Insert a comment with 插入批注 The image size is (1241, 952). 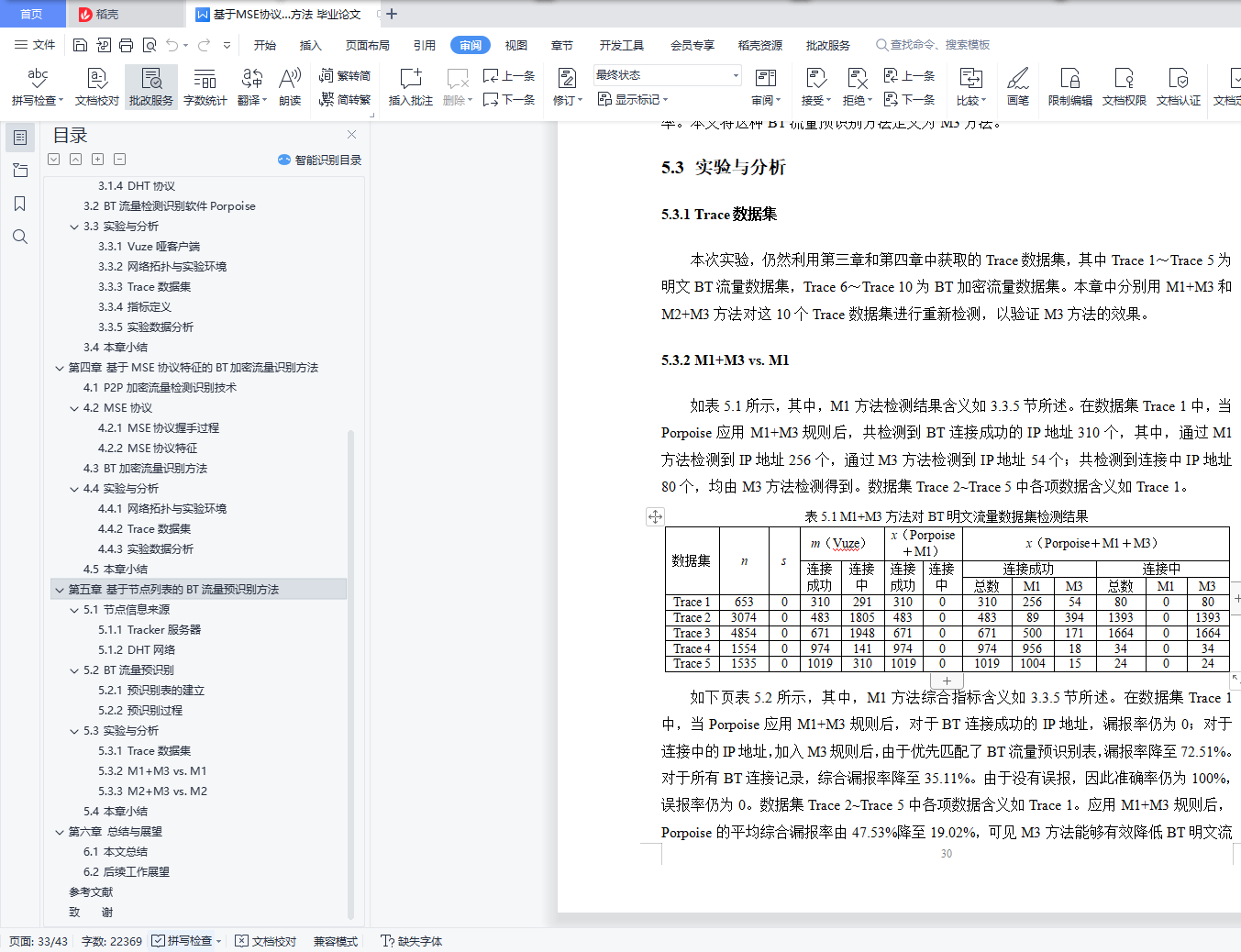(x=410, y=87)
